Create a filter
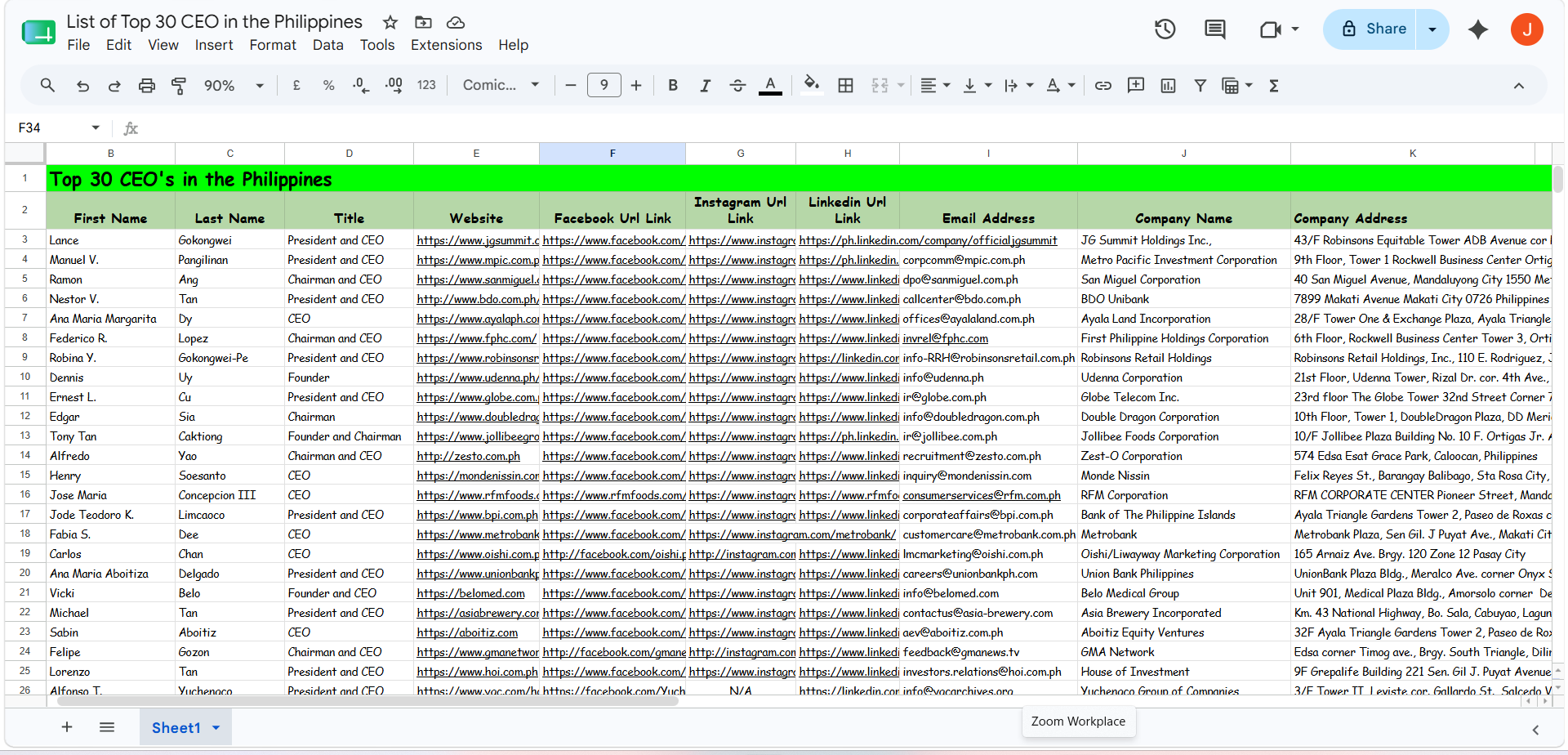Image resolution: width=1568 pixels, height=755 pixels. pos(1200,85)
